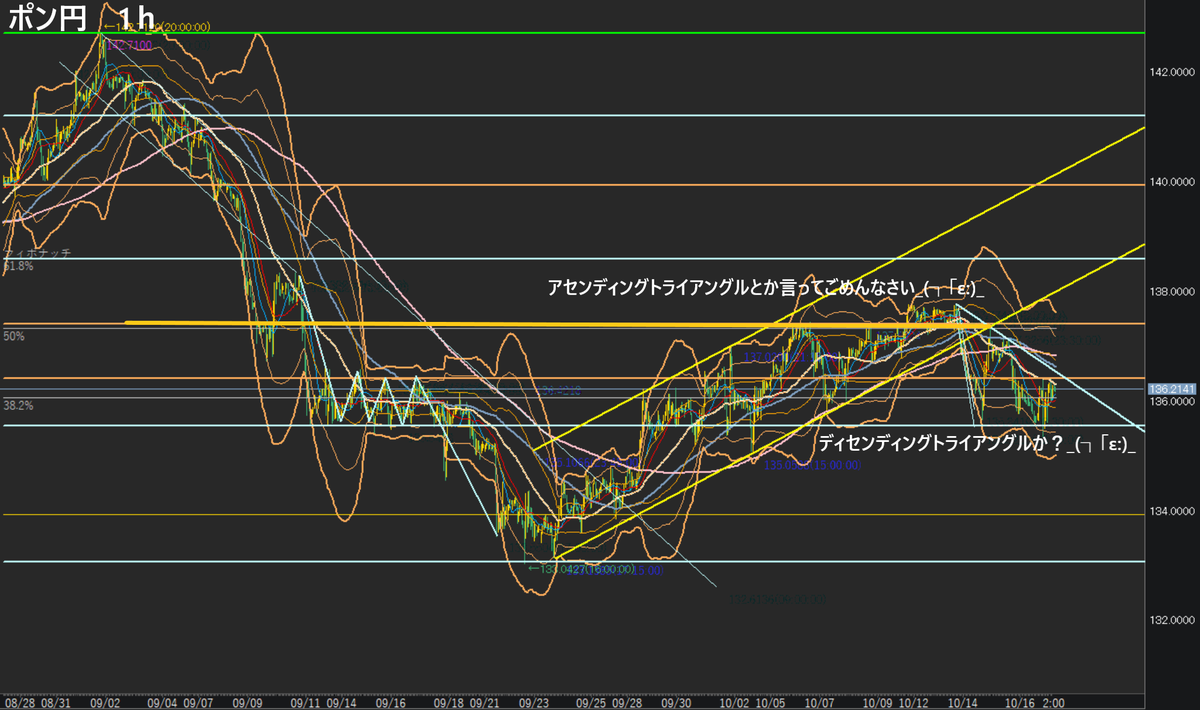Image resolution: width=1200 pixels, height=710 pixels.
Task: Click the '09/16' date label
Action: [390, 703]
